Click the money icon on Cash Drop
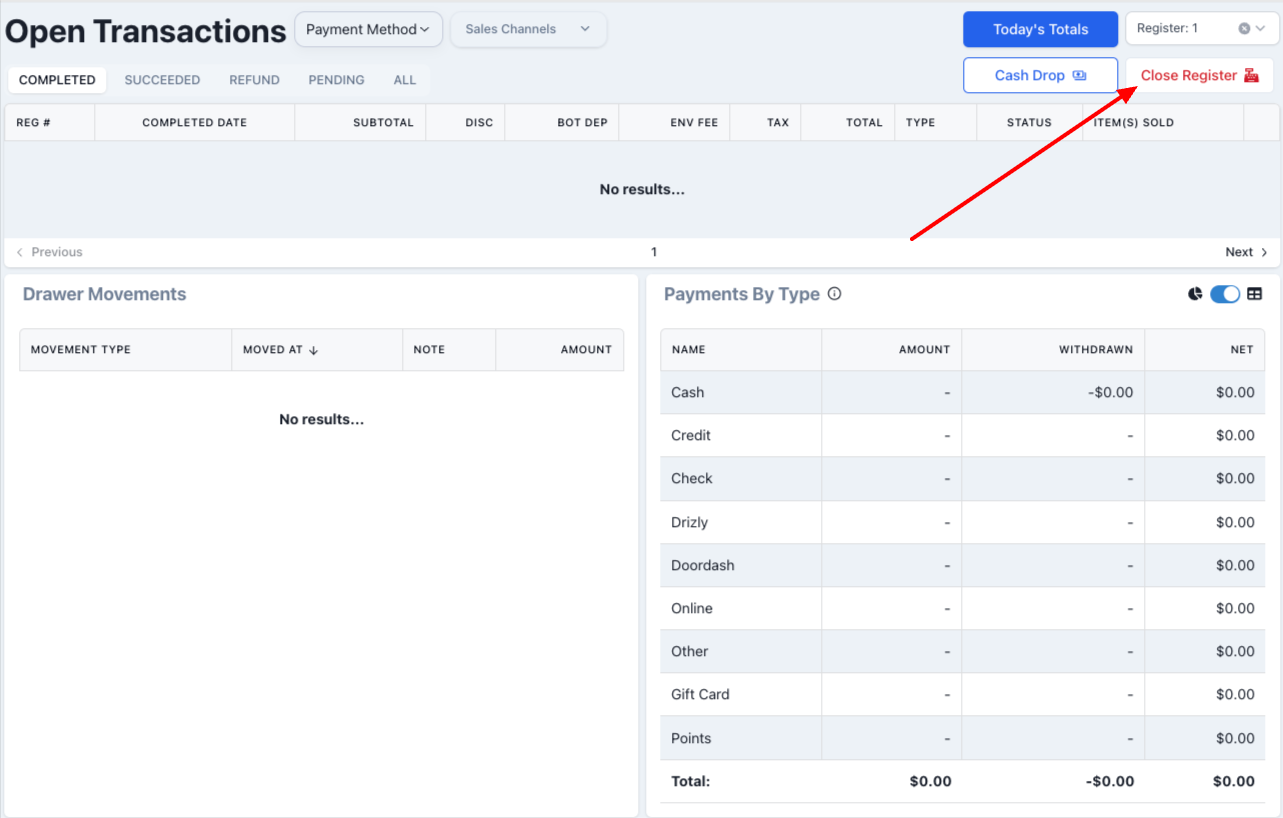Image resolution: width=1283 pixels, height=818 pixels. (x=1079, y=76)
